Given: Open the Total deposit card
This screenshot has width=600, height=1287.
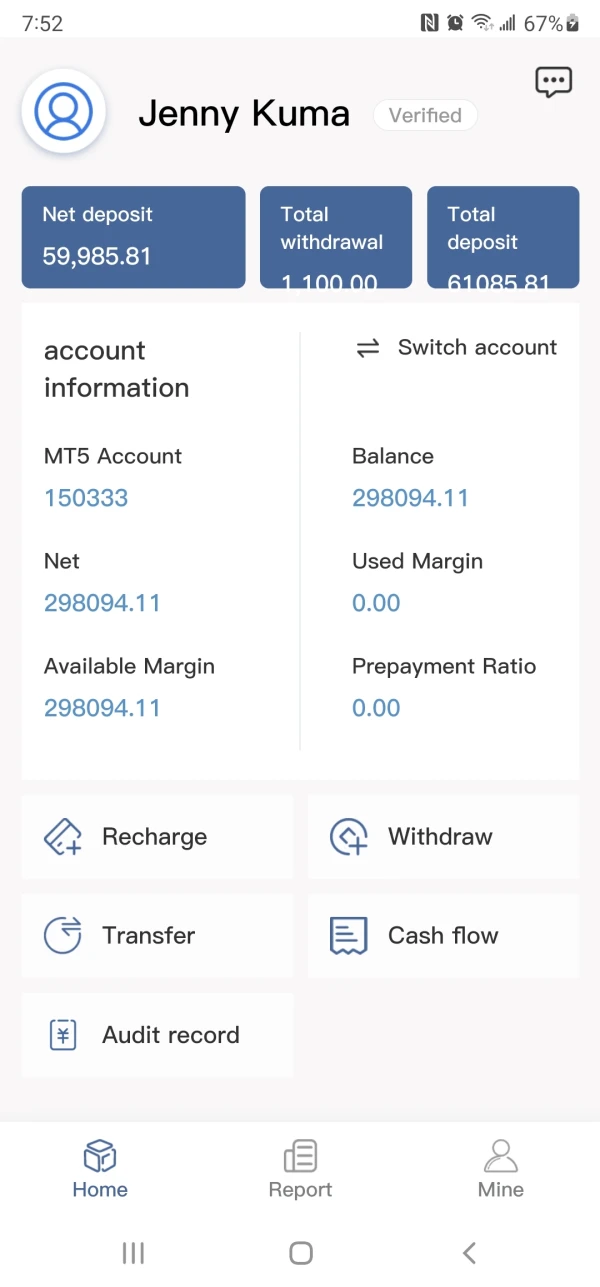Looking at the screenshot, I should point(503,237).
